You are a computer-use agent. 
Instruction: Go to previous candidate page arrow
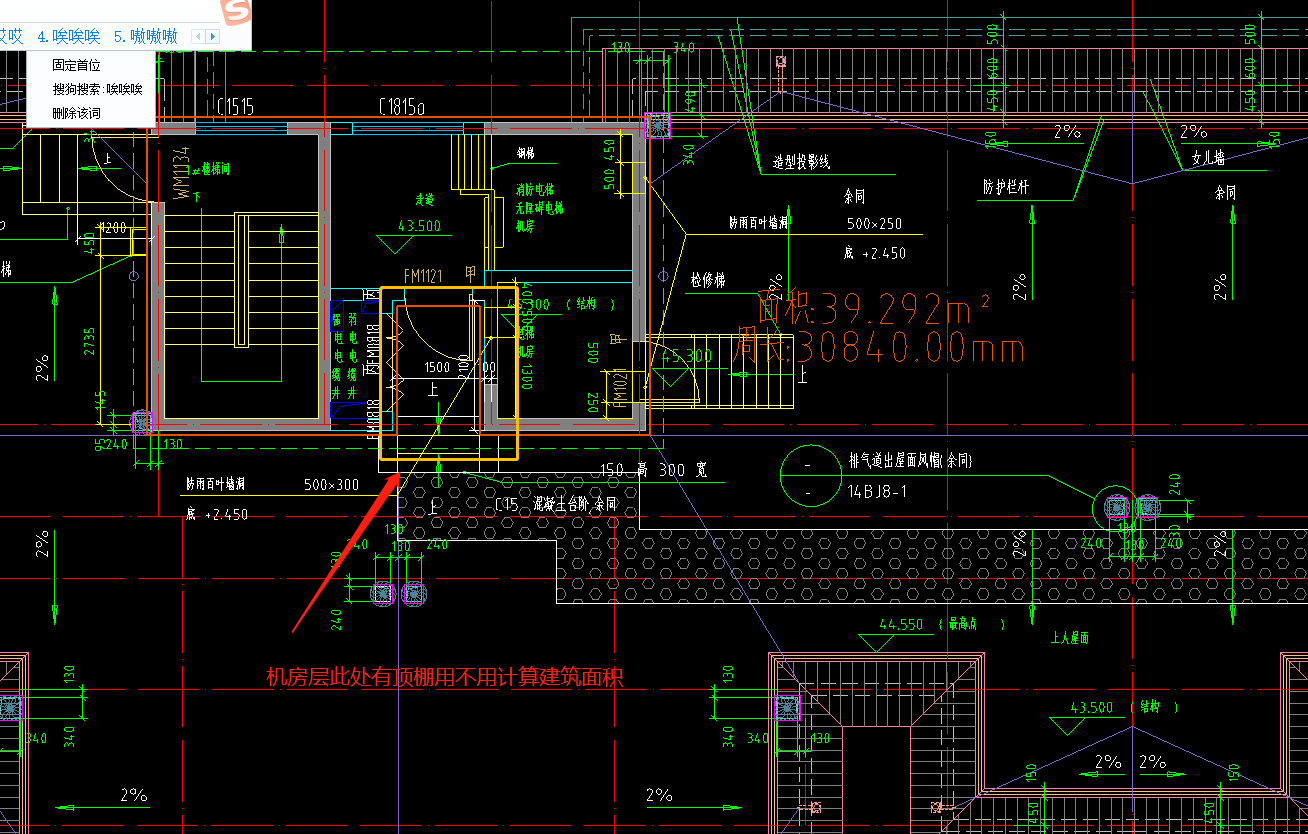click(198, 37)
